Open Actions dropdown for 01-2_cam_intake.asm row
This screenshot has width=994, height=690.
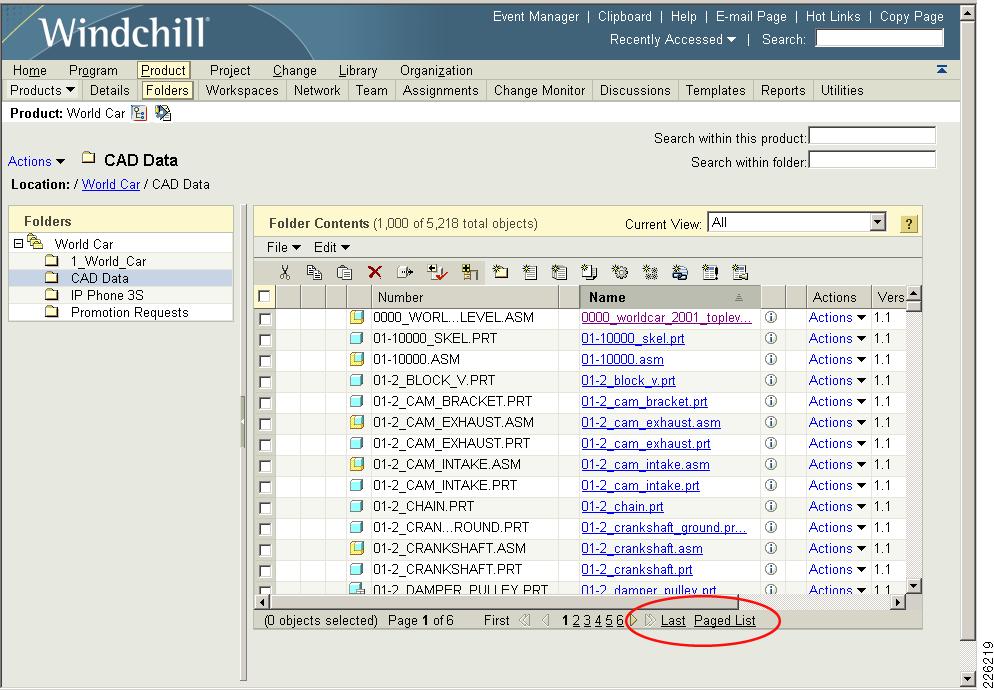pyautogui.click(x=837, y=464)
